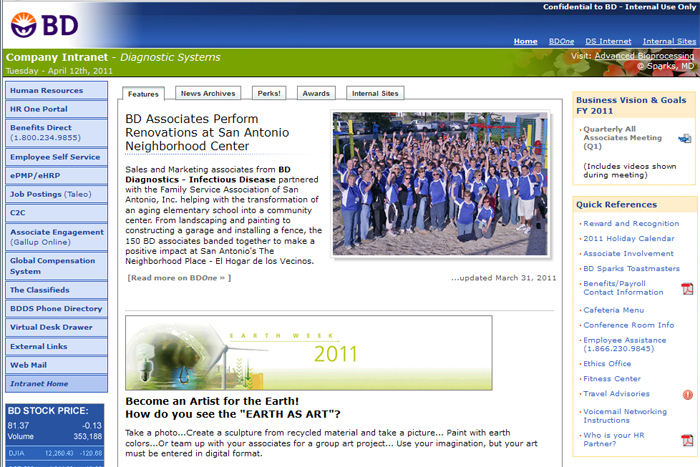Open the Employee Assistance link
700x467 pixels.
[x=625, y=344]
